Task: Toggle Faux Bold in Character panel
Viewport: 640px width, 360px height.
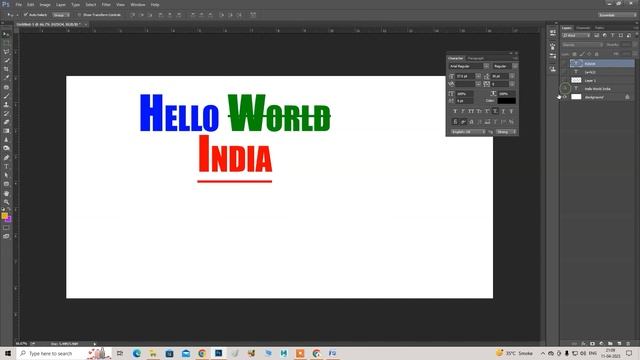Action: coord(455,111)
